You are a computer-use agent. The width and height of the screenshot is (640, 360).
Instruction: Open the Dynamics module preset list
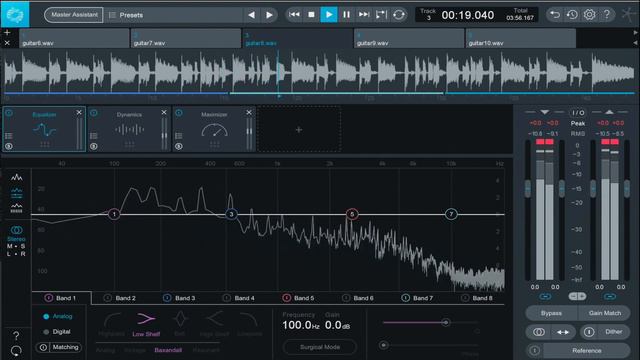tap(93, 136)
